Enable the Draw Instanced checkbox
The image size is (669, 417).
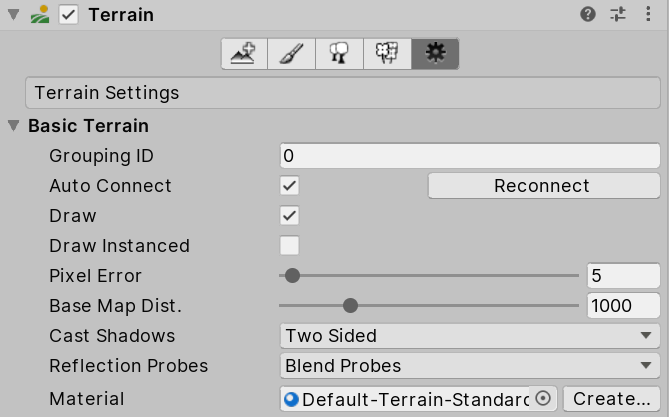[290, 246]
